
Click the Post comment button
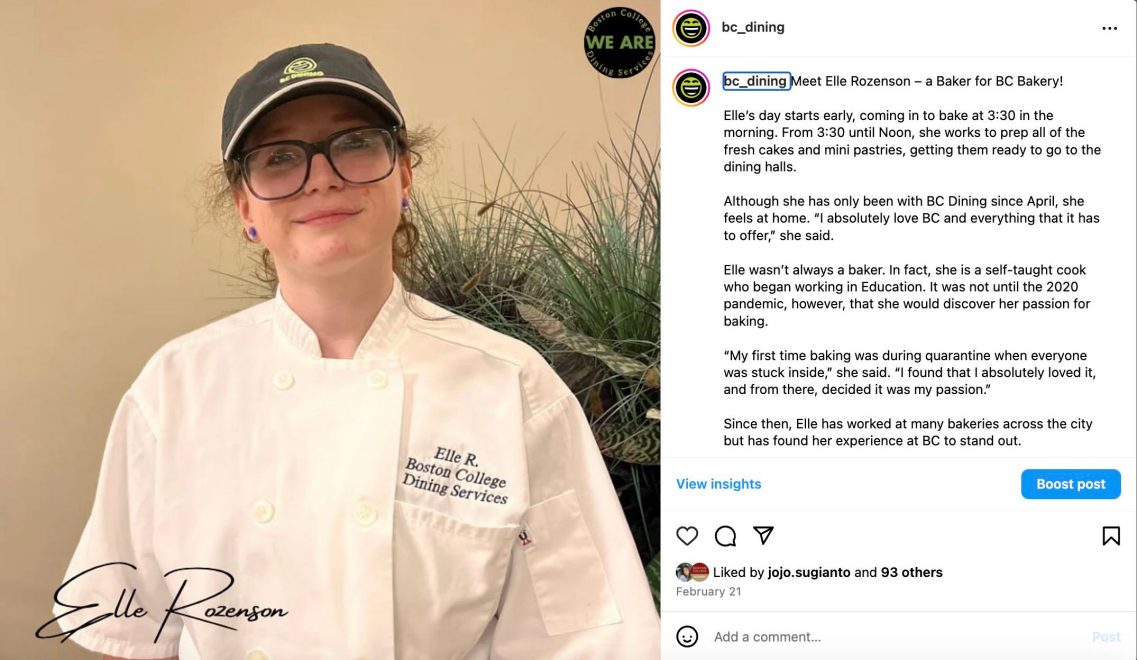tap(1106, 637)
